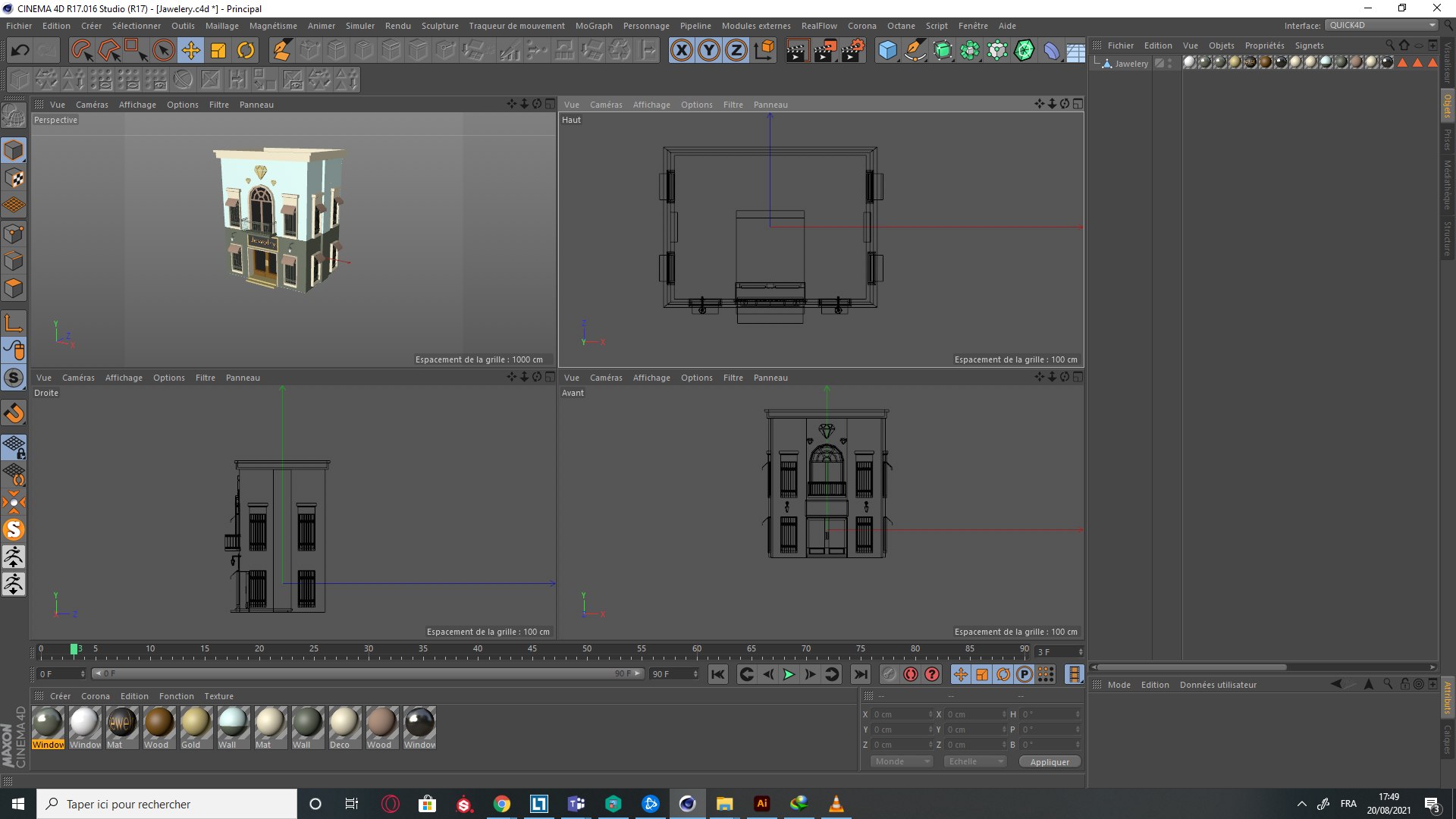Toggle the X axis lock
1456x819 pixels.
click(681, 51)
